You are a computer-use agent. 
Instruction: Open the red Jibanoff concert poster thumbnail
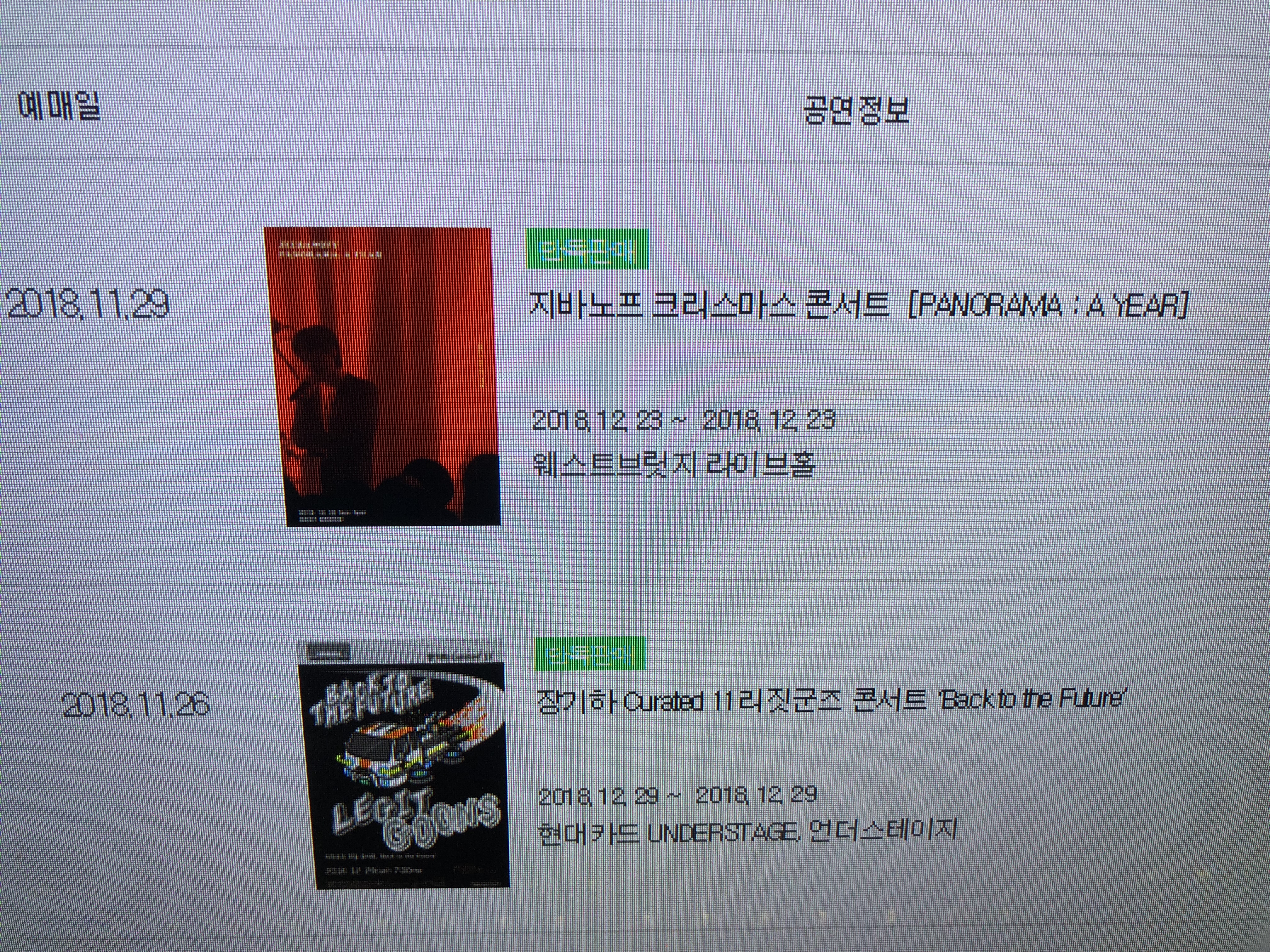(382, 377)
